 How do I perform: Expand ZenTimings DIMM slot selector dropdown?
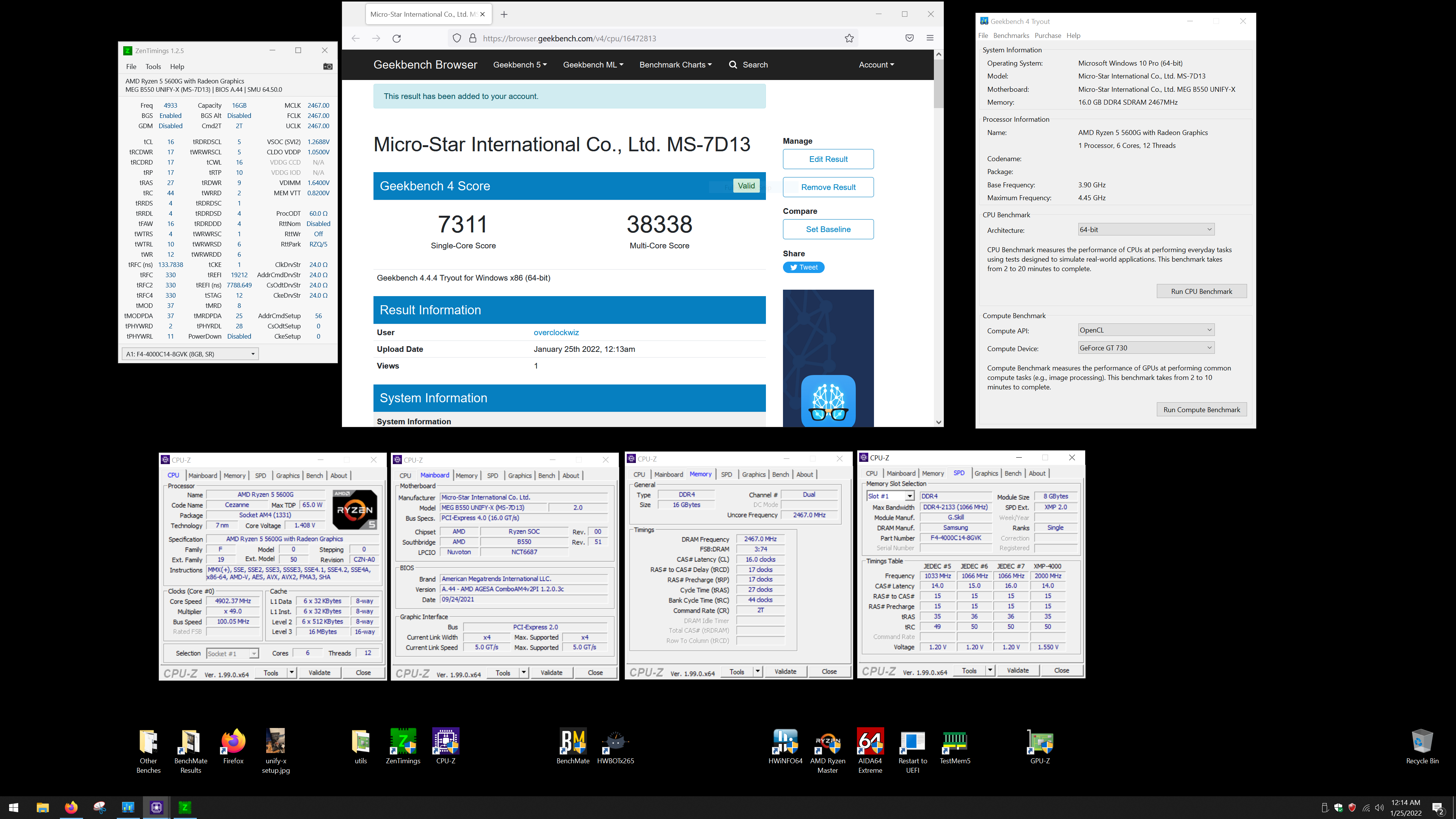(253, 354)
